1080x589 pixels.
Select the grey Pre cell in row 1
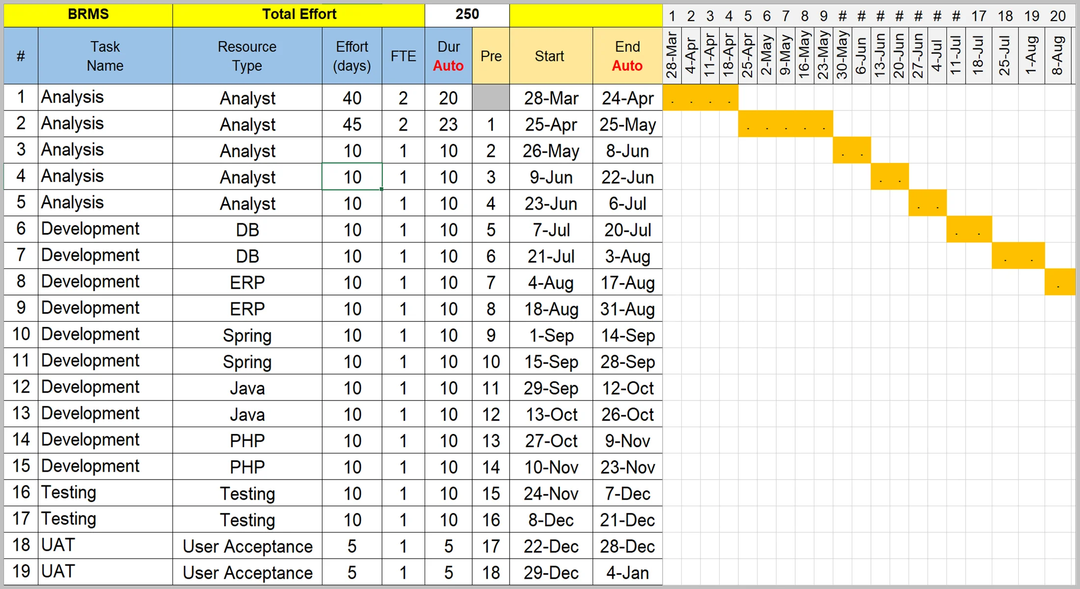[491, 98]
